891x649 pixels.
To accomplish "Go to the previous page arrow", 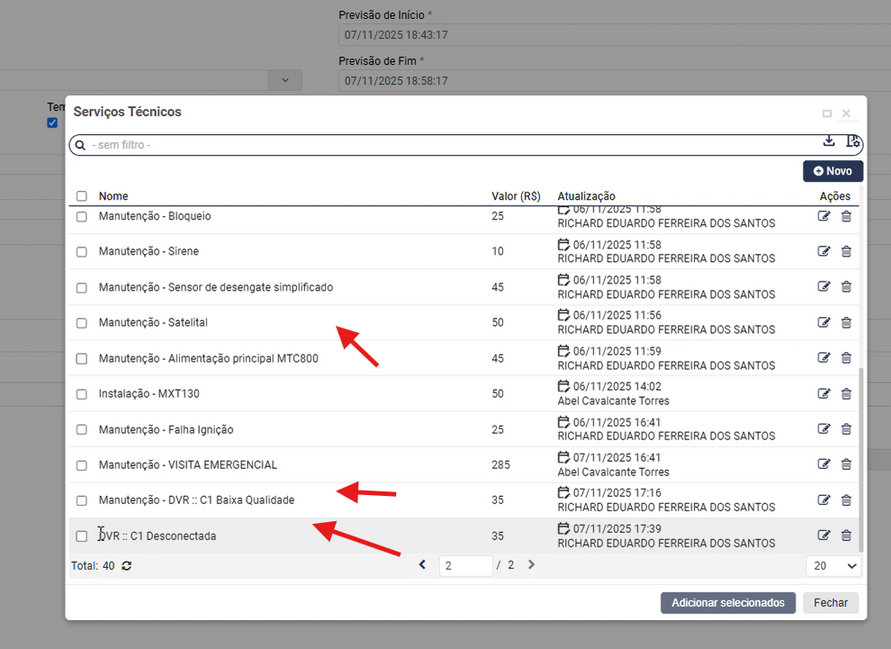I will point(422,565).
